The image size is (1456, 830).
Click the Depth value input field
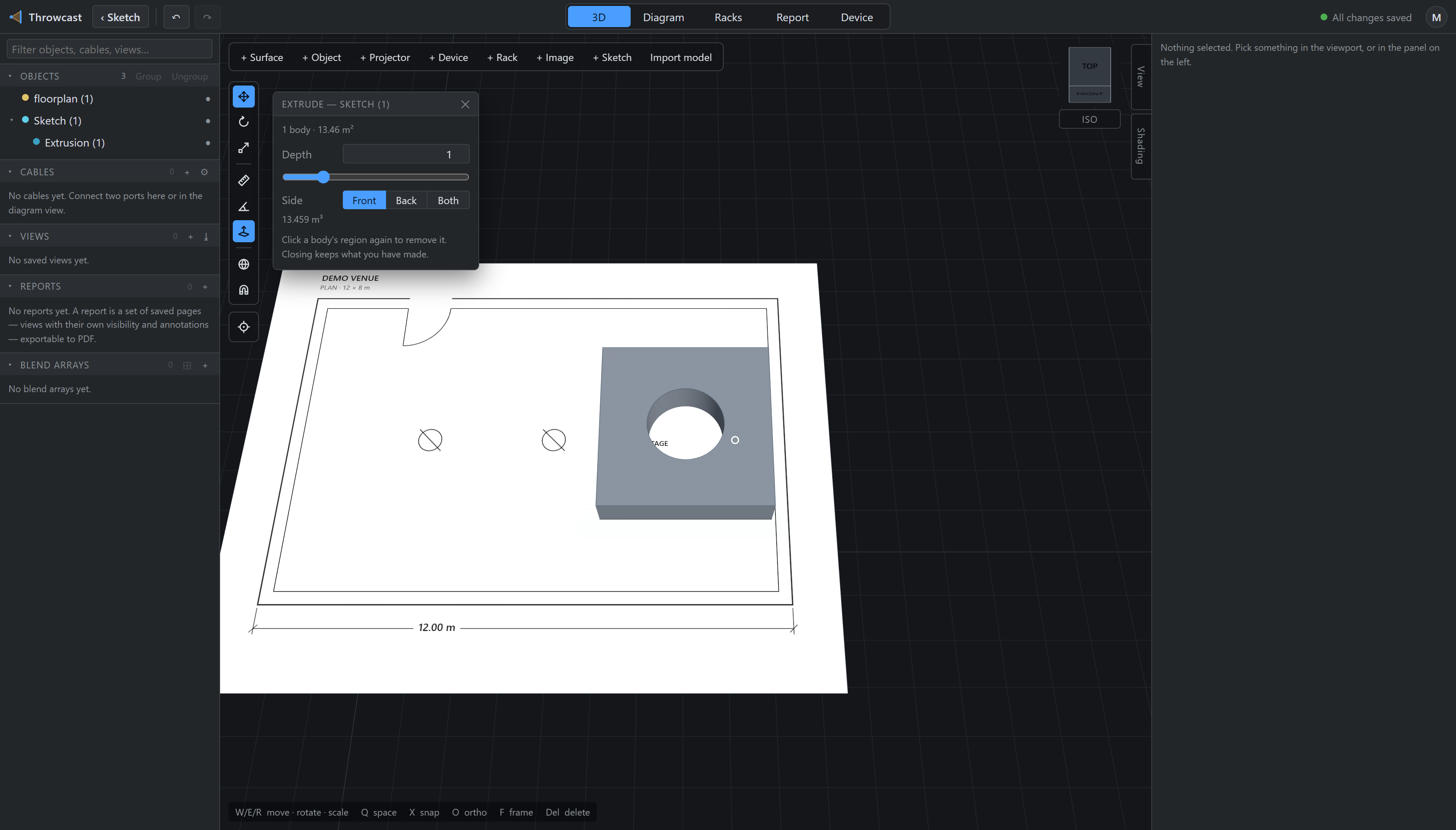406,154
